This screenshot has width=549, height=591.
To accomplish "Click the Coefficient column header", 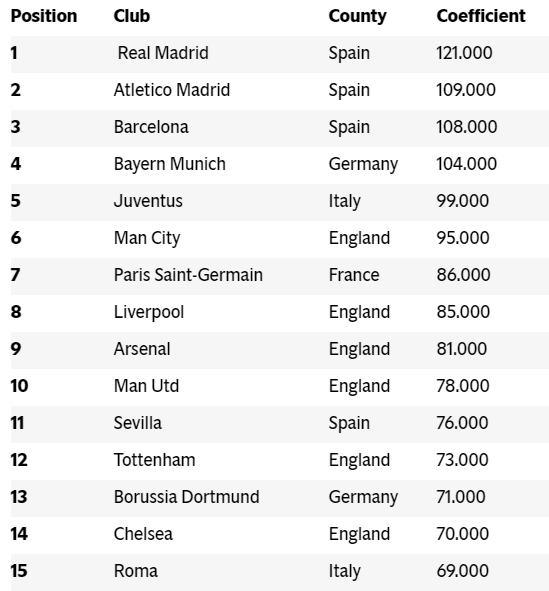I will 481,16.
